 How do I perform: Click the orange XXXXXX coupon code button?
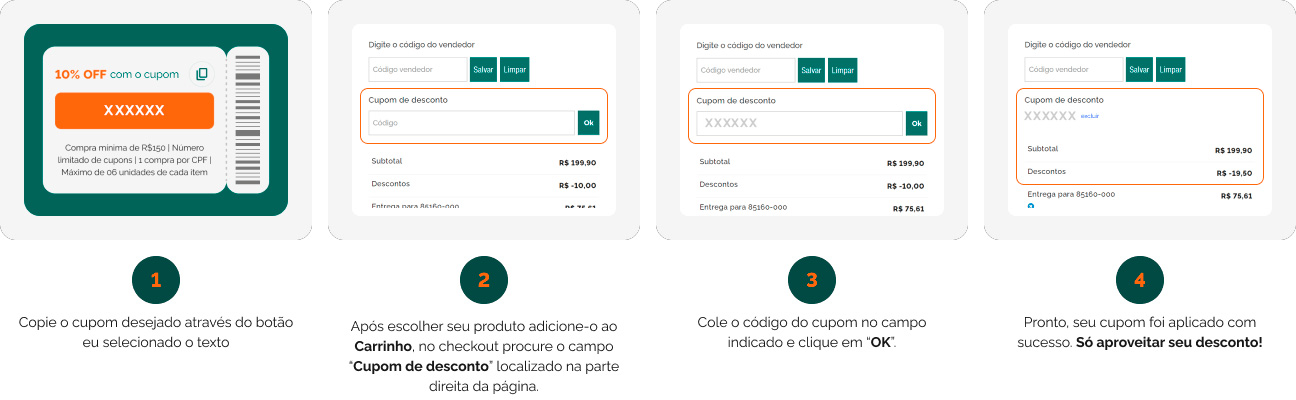point(134,111)
